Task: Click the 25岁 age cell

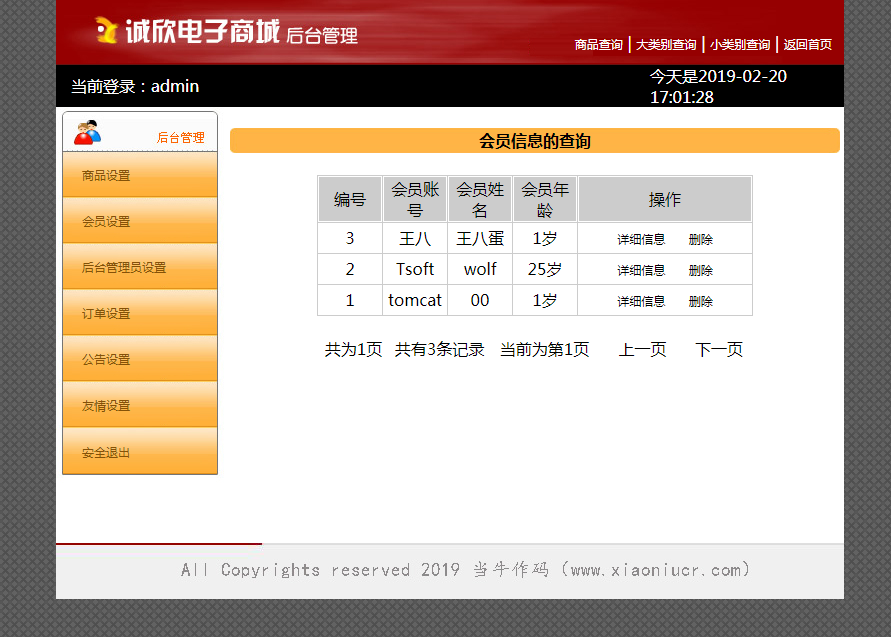Action: 545,269
